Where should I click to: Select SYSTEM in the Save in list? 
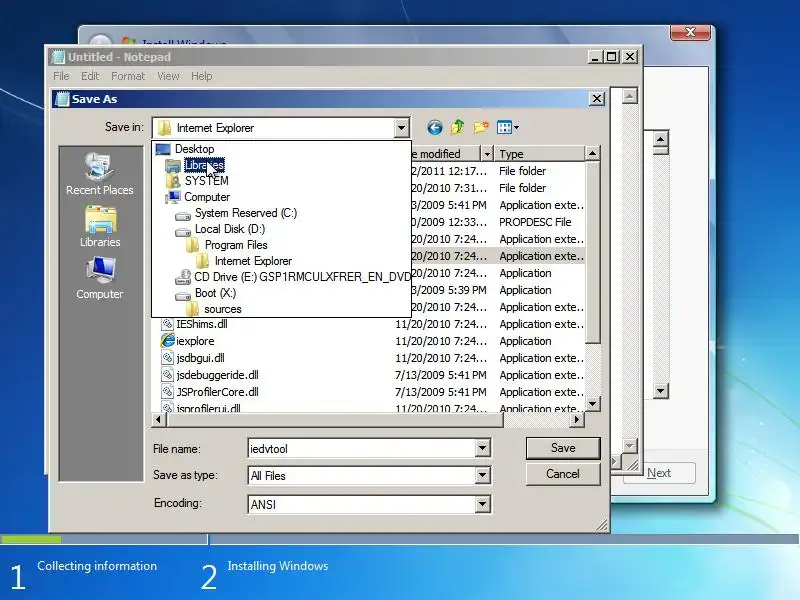click(206, 181)
